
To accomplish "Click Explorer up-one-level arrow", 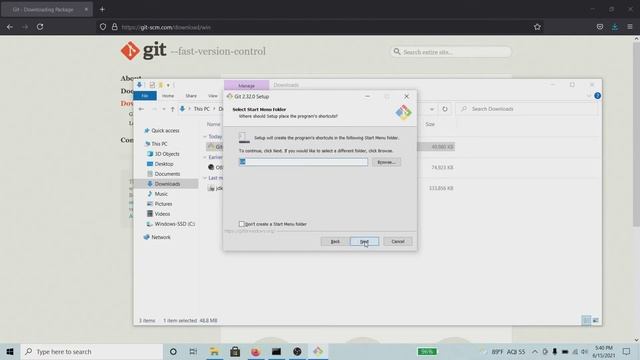I will (173, 109).
